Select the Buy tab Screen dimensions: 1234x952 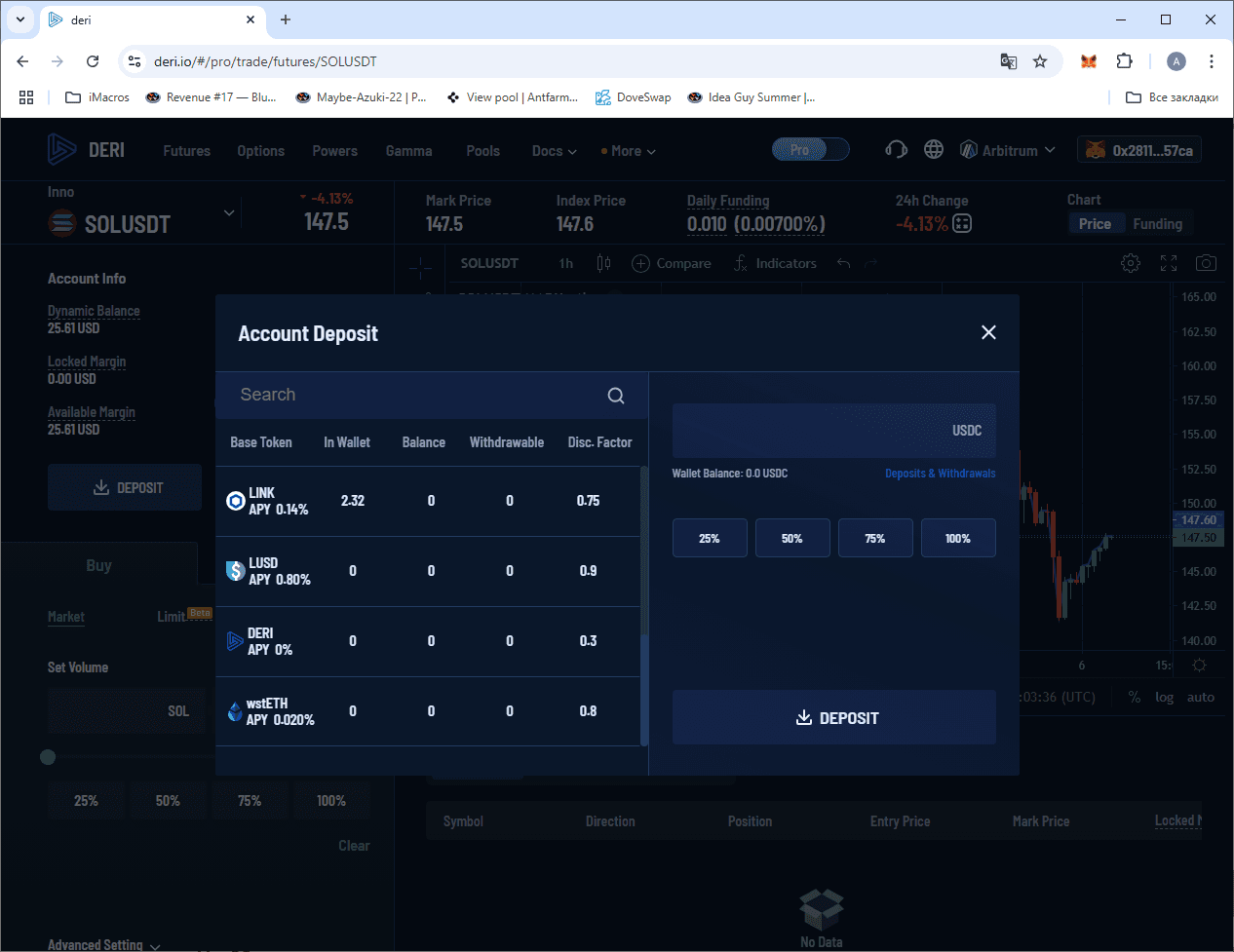click(98, 565)
